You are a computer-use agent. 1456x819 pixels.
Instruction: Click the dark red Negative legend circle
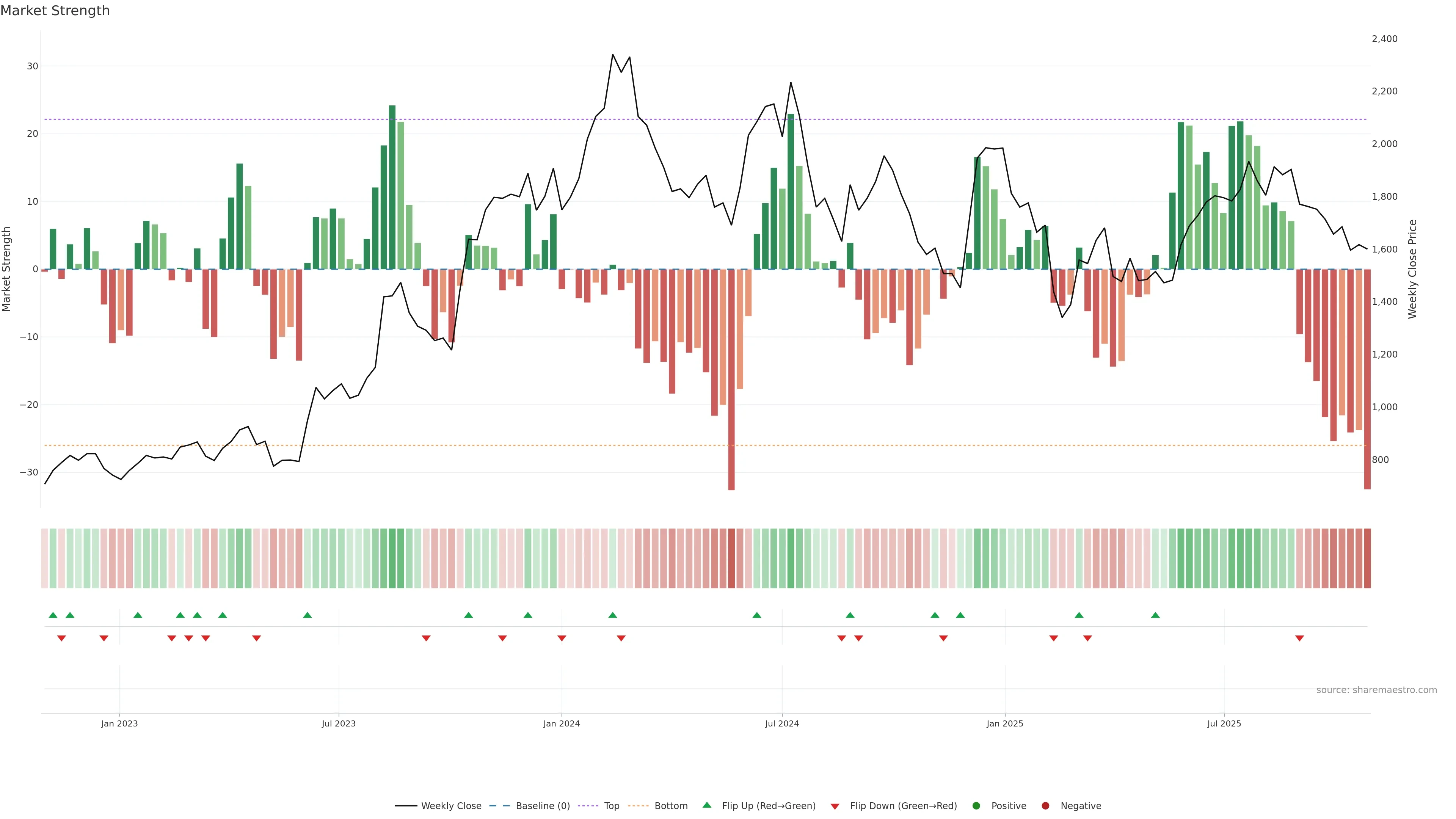pos(1045,806)
